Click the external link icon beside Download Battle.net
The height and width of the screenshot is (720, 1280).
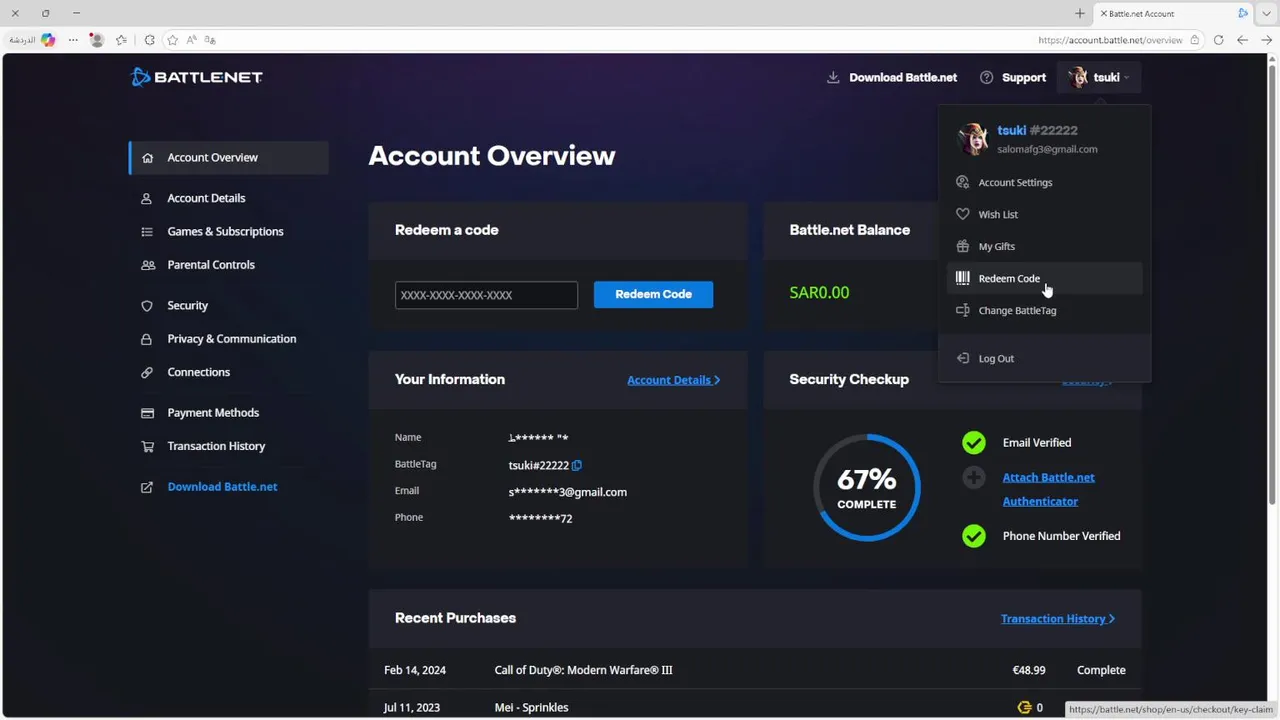click(x=148, y=487)
